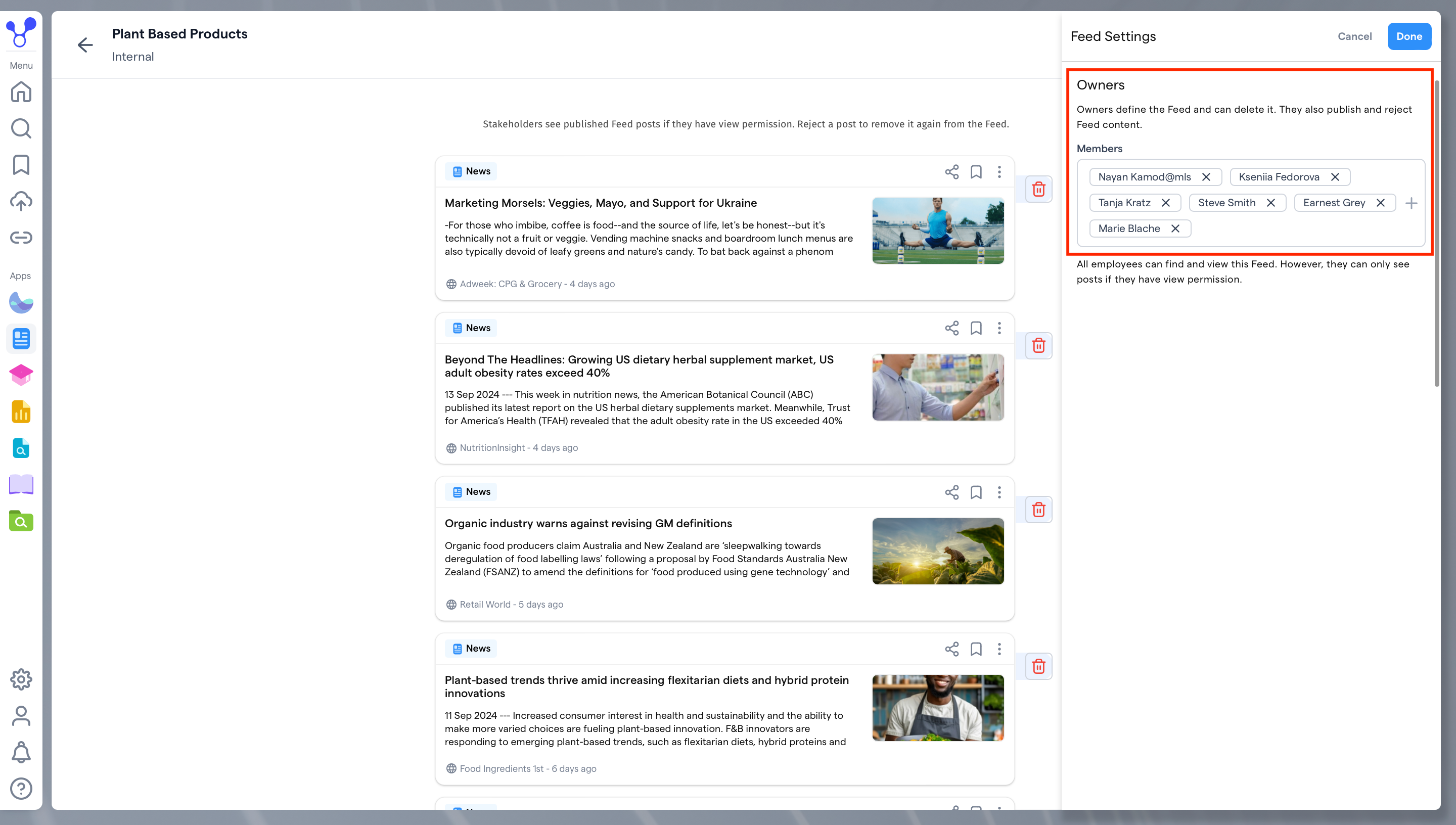Share the Plant-based trends thrive post
The image size is (1456, 825).
[952, 649]
